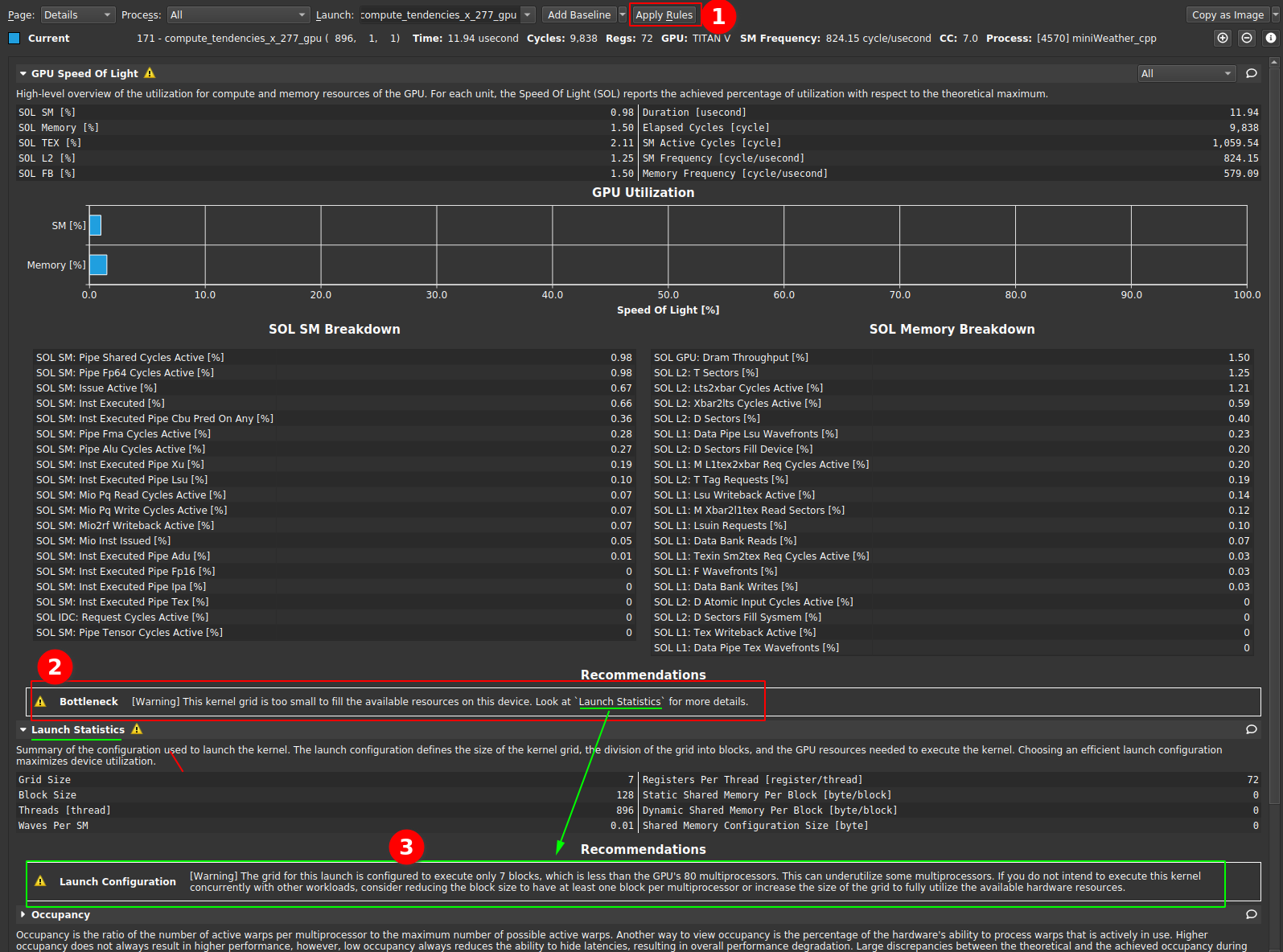The image size is (1283, 952).
Task: Click the comment bubble for the Occupancy section
Action: [x=1252, y=914]
